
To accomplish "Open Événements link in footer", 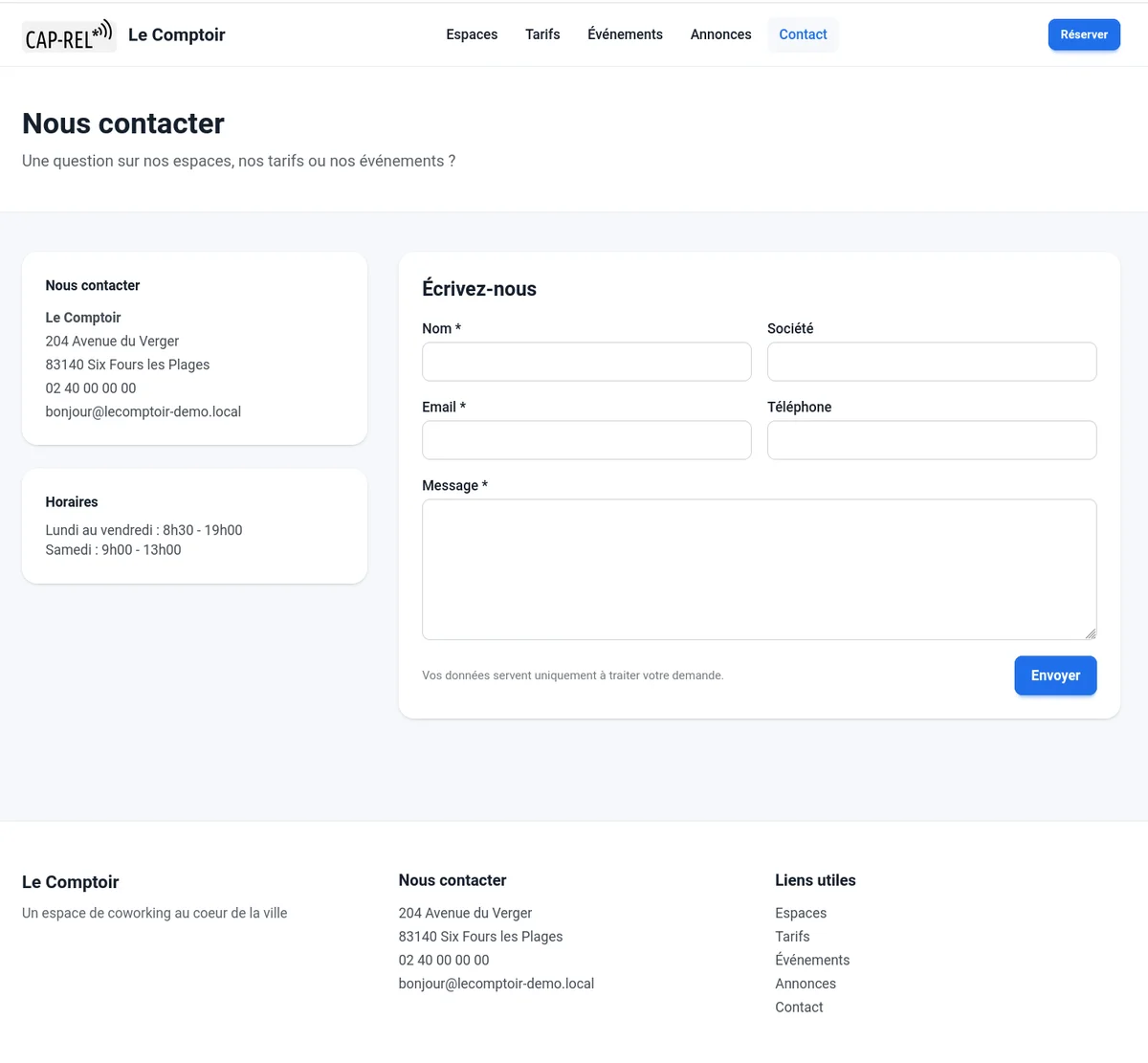I will 812,960.
